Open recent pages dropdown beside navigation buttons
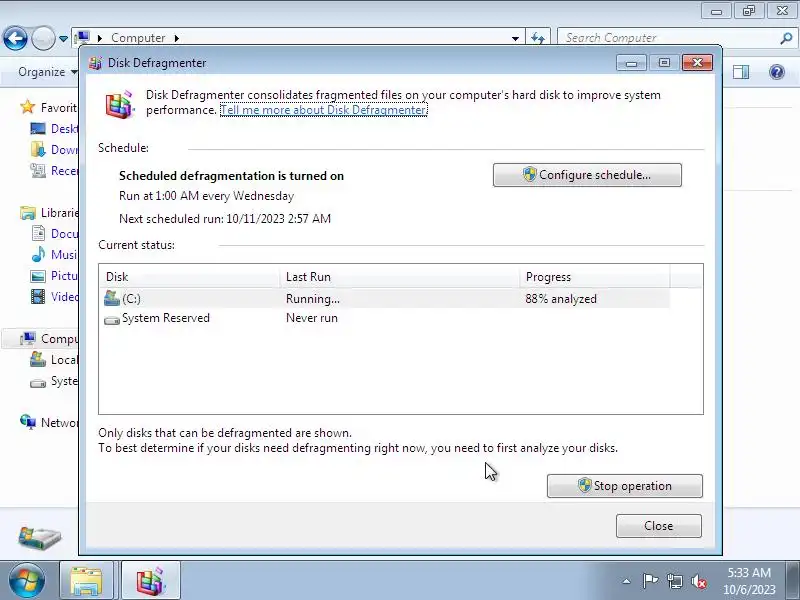This screenshot has width=800, height=600. (x=63, y=38)
